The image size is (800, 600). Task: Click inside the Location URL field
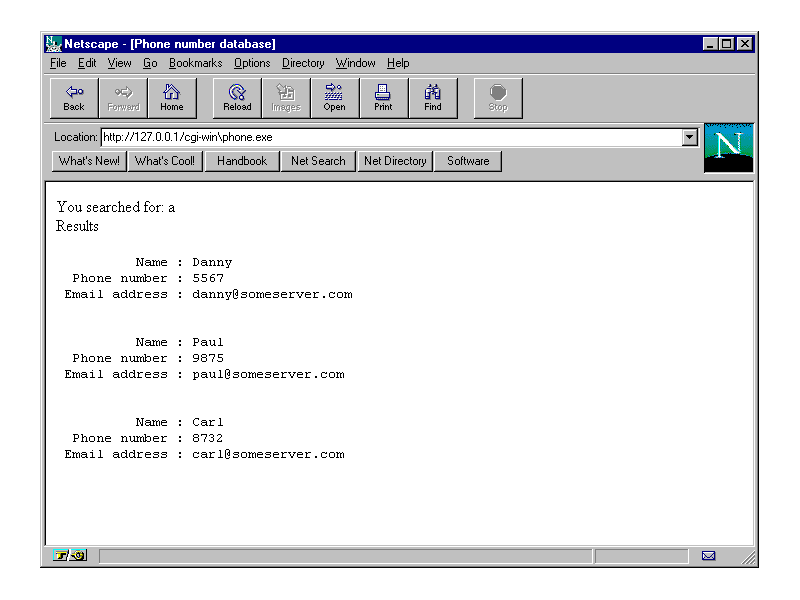tap(390, 137)
